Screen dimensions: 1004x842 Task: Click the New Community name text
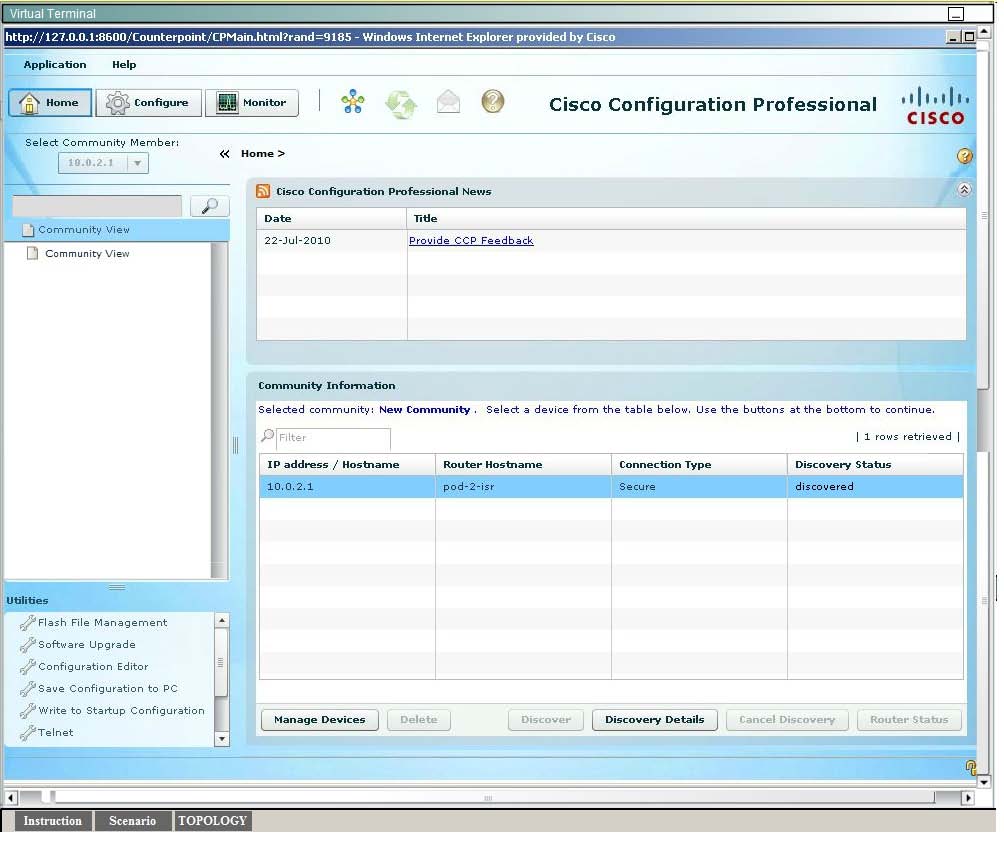[x=425, y=410]
